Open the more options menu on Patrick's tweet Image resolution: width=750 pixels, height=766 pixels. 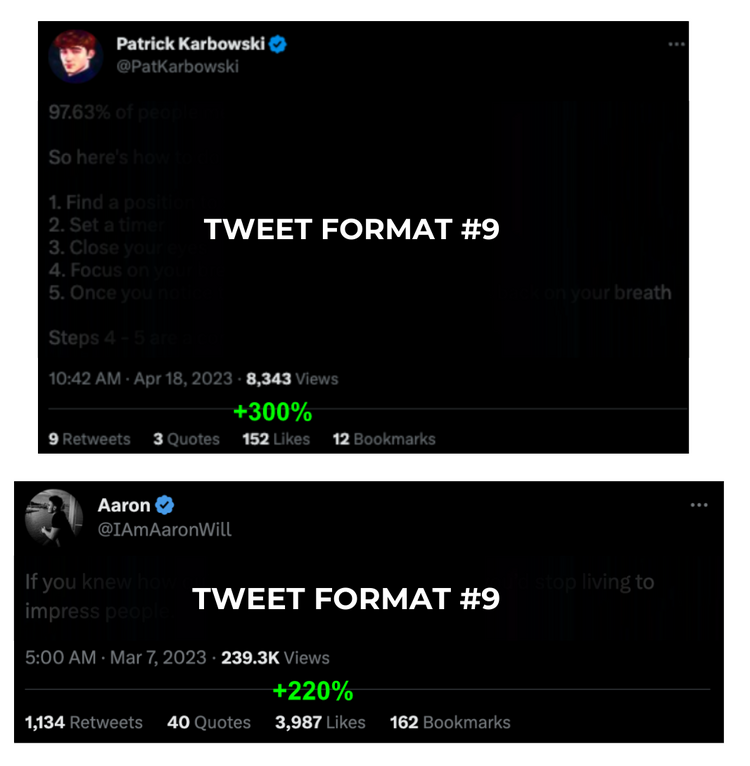[x=677, y=44]
